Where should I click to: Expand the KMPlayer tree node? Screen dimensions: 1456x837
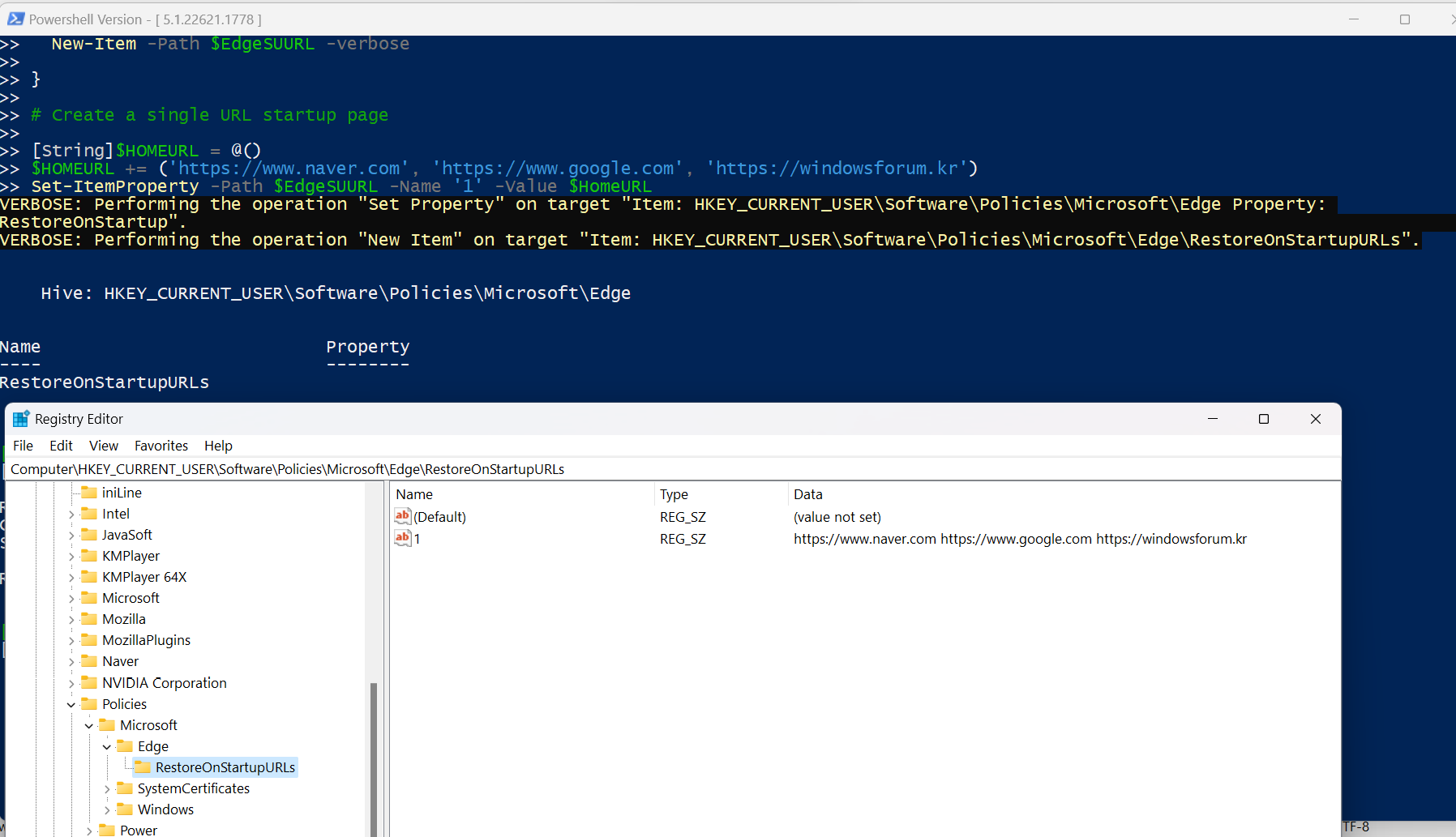coord(71,557)
